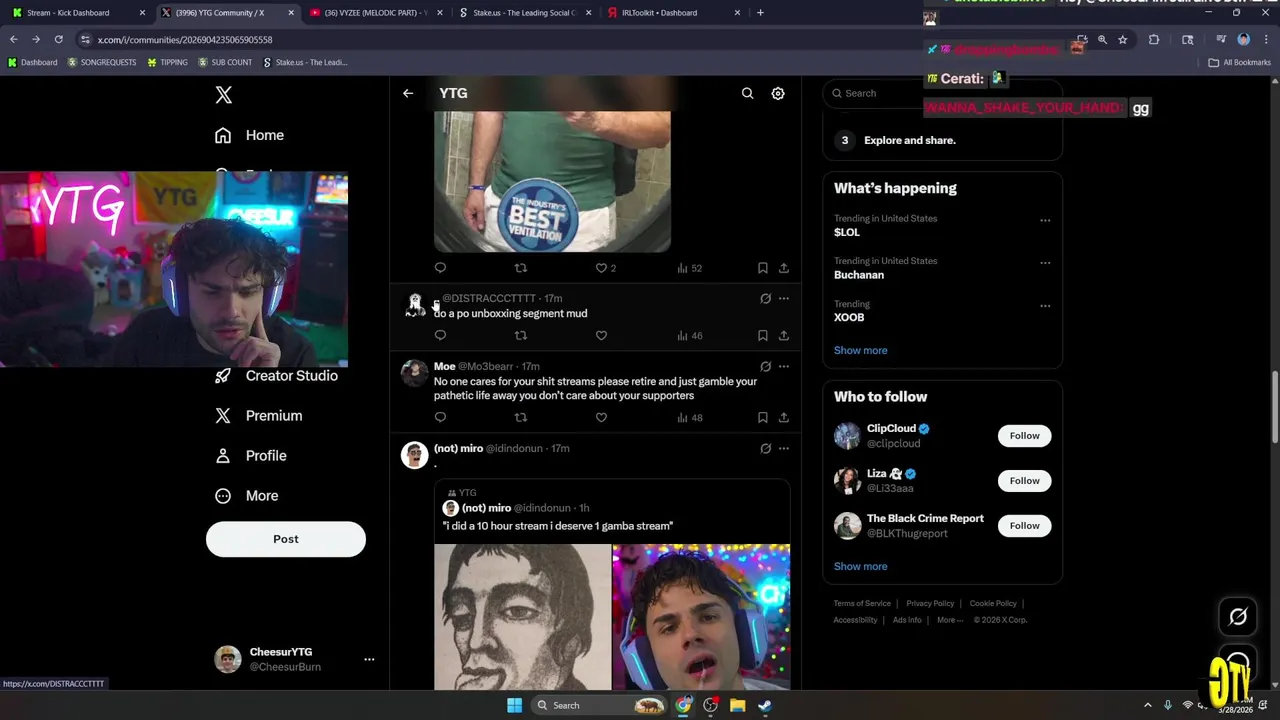Viewport: 1280px width, 720px height.
Task: Go back with YTG header arrow
Action: [x=408, y=93]
